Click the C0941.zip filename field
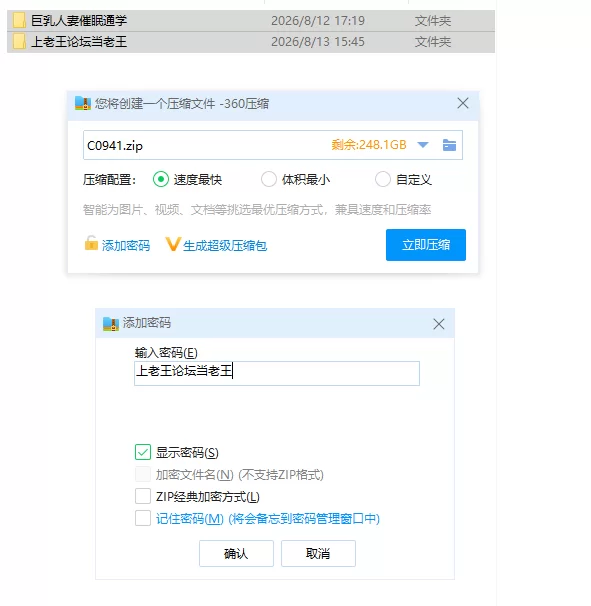 (273, 145)
